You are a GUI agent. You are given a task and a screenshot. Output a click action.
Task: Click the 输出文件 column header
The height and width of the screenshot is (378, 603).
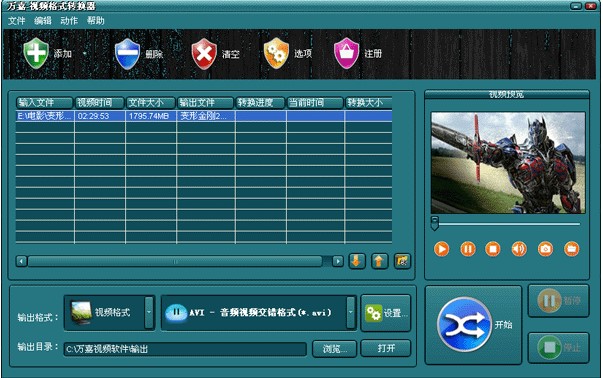205,103
